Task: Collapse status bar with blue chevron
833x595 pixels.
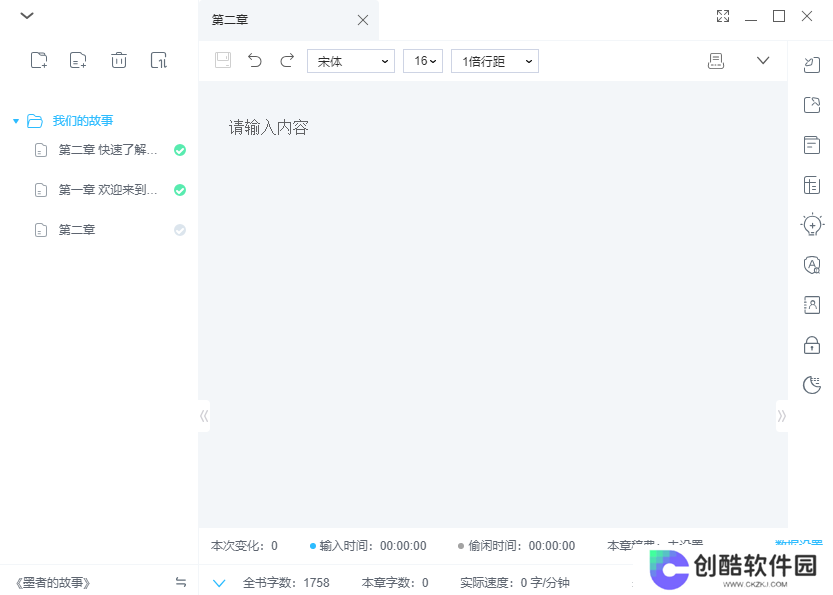Action: tap(219, 583)
